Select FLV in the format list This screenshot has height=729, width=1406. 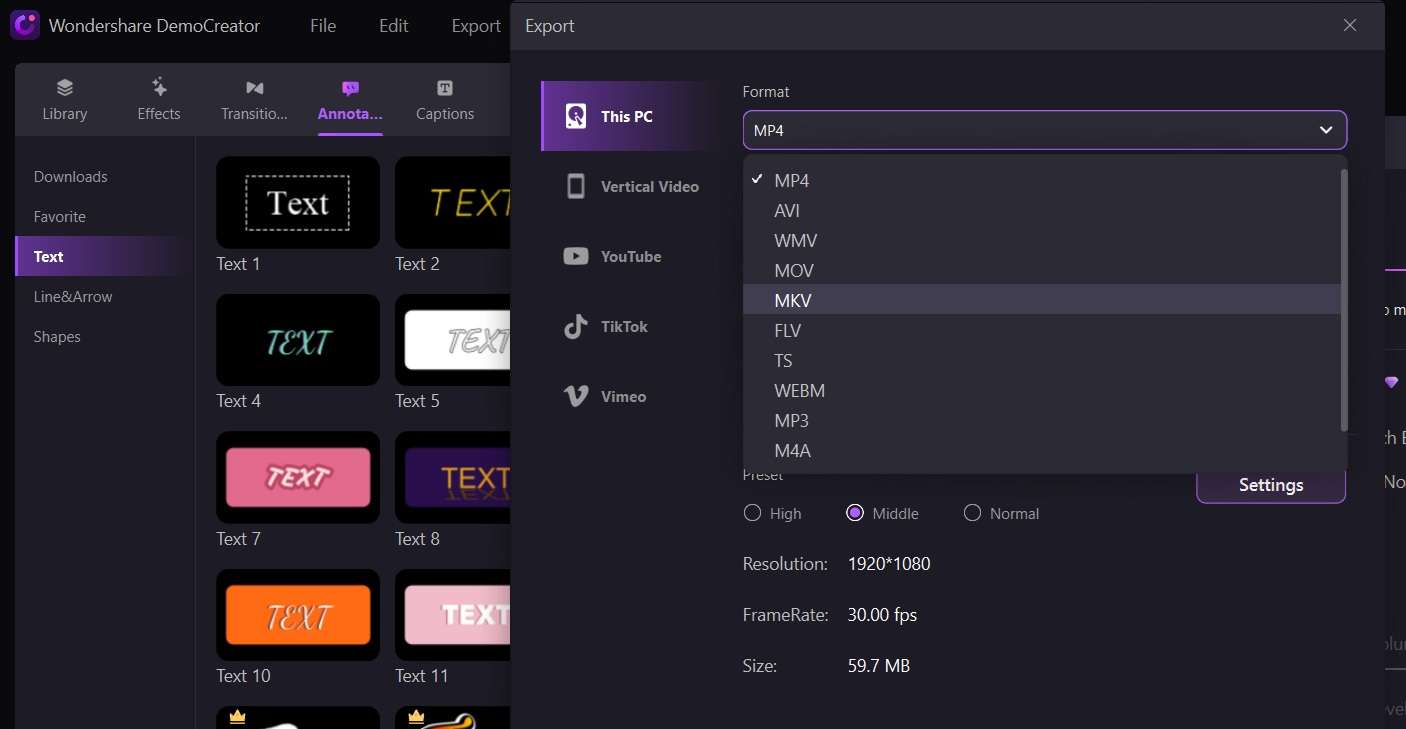1042,331
